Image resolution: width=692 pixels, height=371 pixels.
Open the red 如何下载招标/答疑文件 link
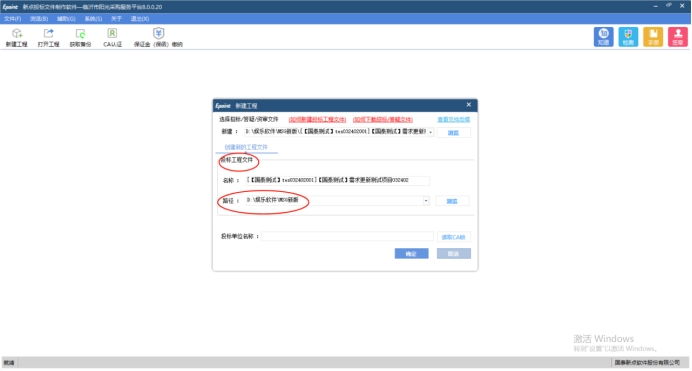[383, 120]
